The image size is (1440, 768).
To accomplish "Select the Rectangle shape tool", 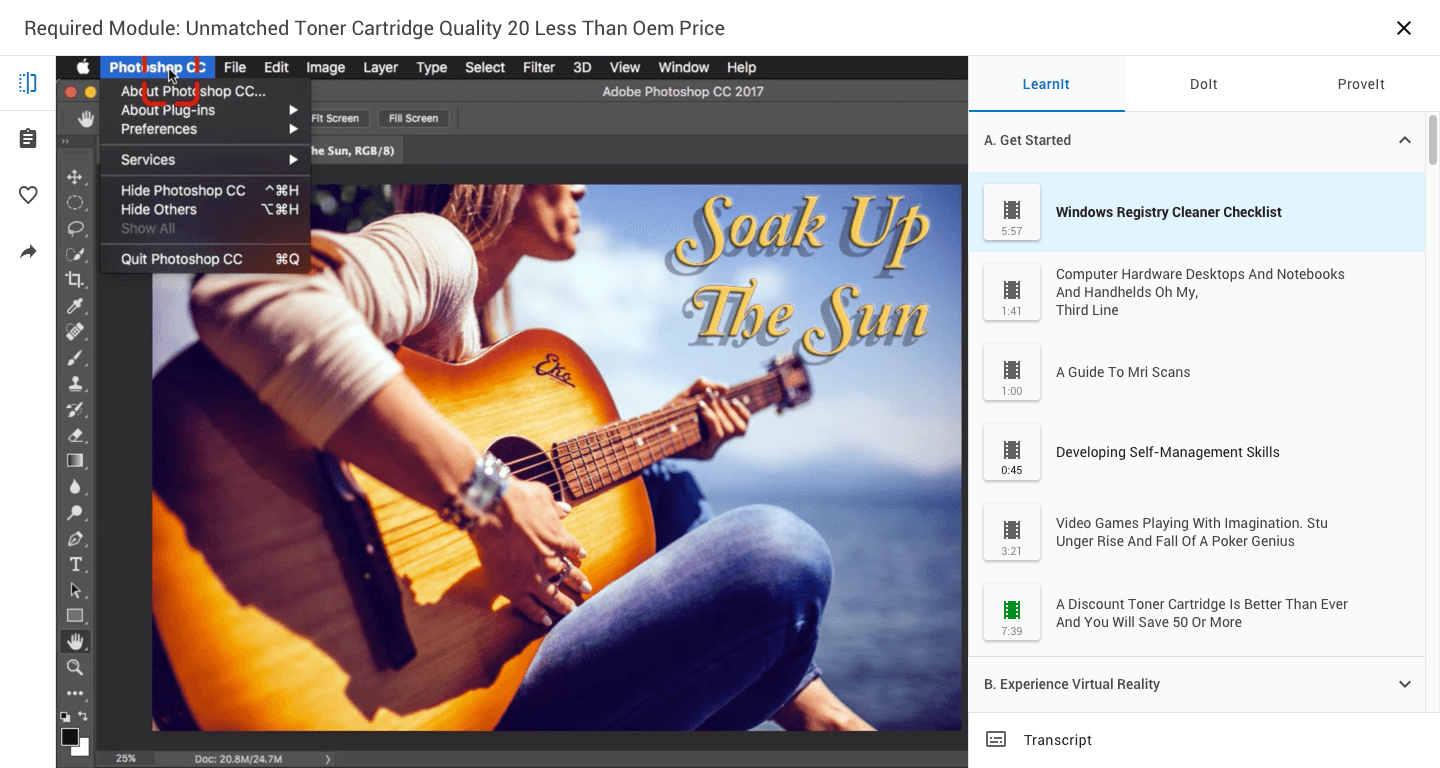I will (75, 616).
